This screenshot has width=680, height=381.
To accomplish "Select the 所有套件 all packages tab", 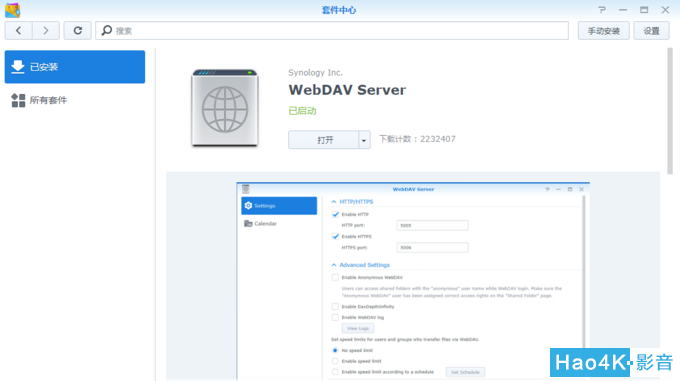I will click(x=75, y=100).
